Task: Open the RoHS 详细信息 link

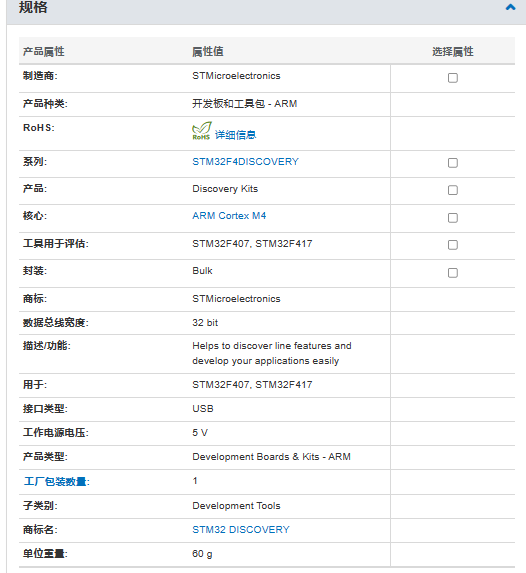Action: 235,135
